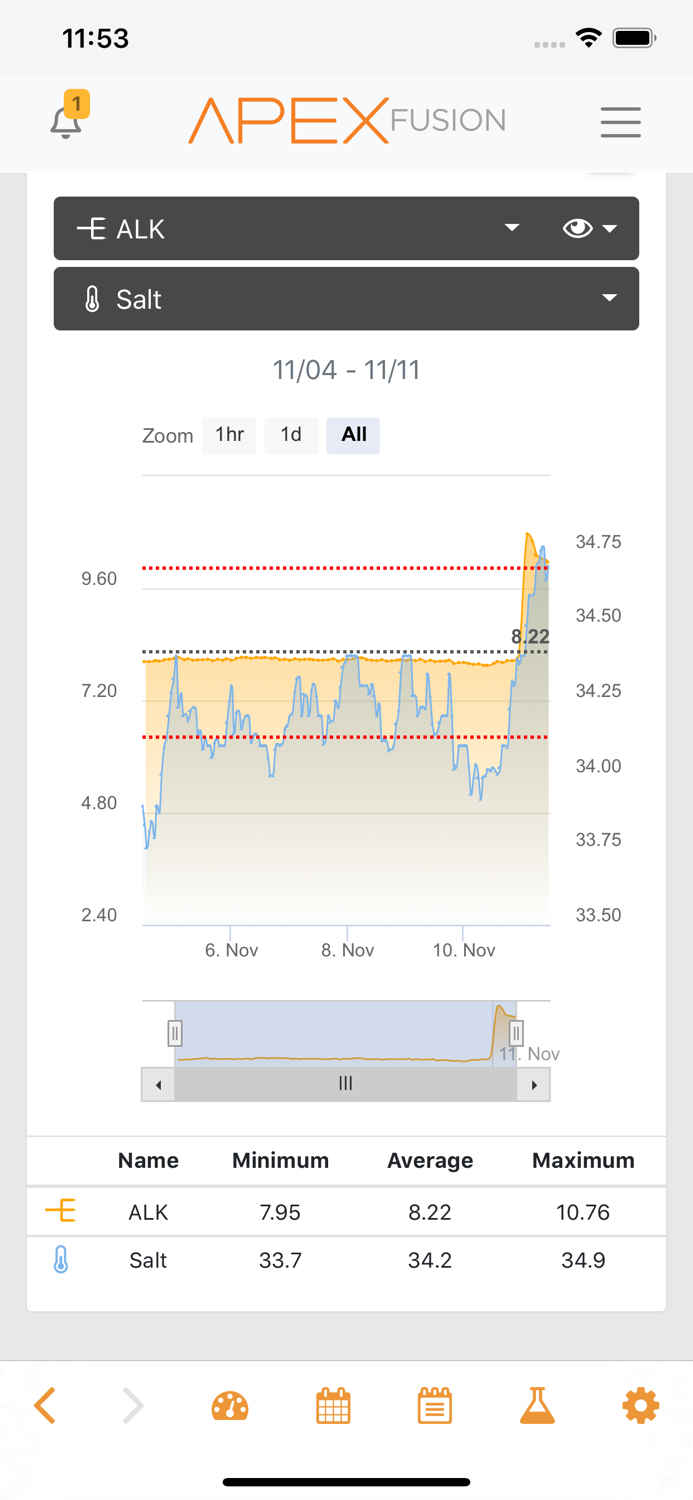Toggle the ALK eye visibility
The height and width of the screenshot is (1500, 693).
pos(577,229)
